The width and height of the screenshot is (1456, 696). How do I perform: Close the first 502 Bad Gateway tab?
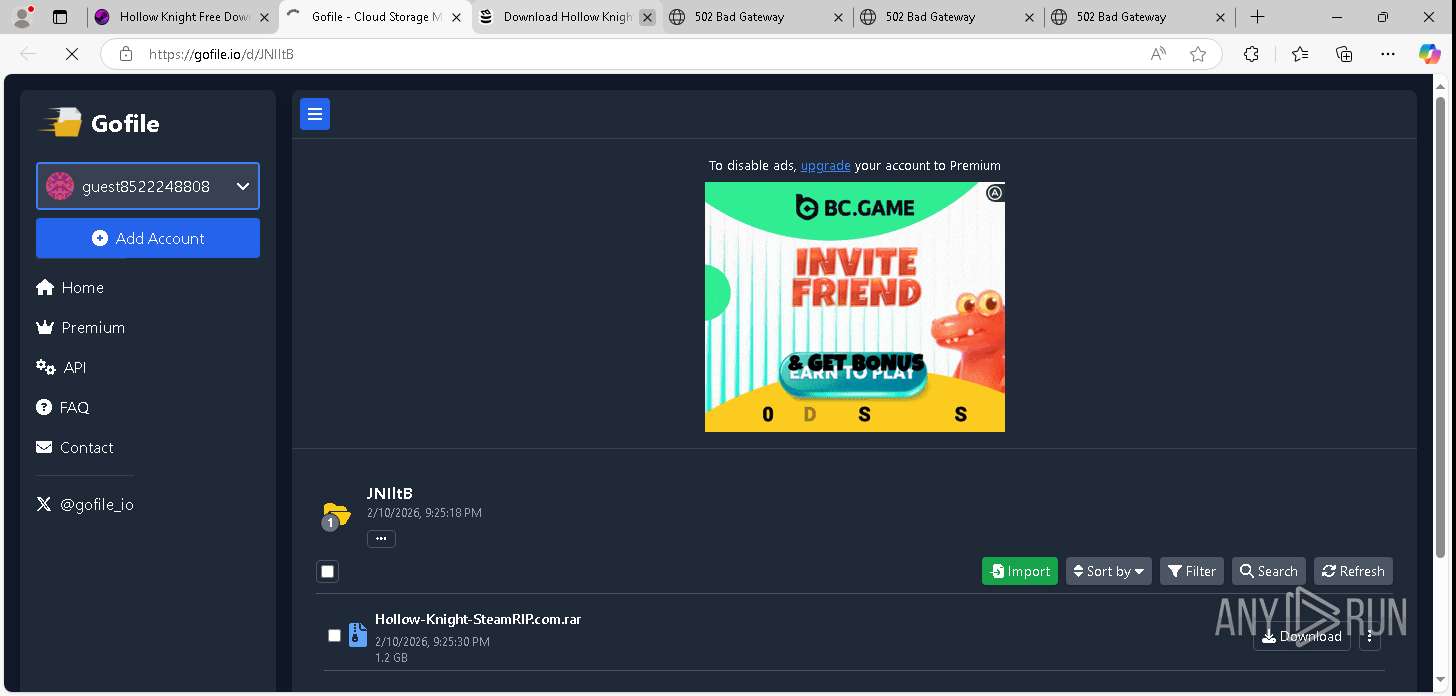tap(838, 17)
